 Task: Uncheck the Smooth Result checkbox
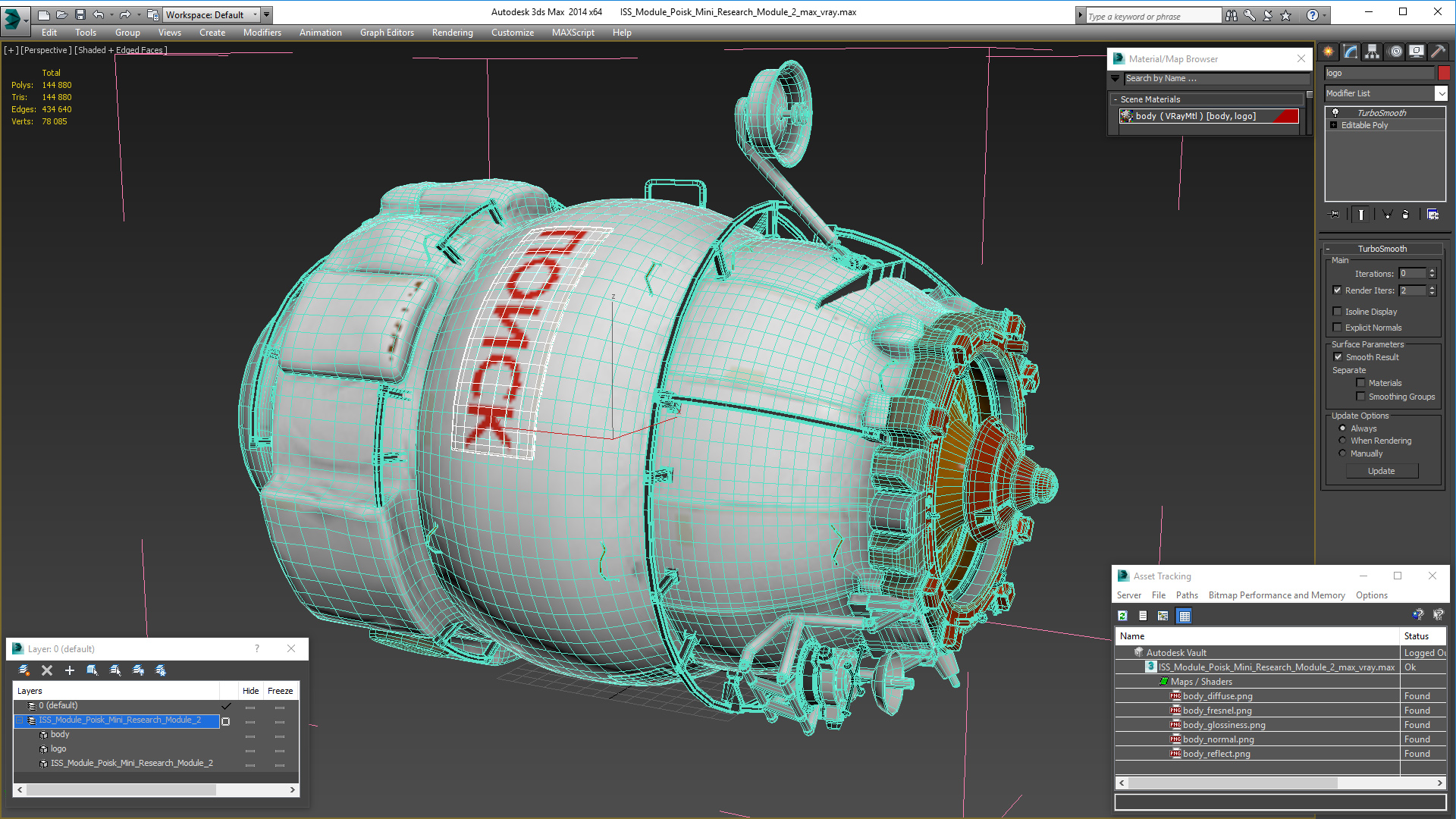tap(1338, 357)
